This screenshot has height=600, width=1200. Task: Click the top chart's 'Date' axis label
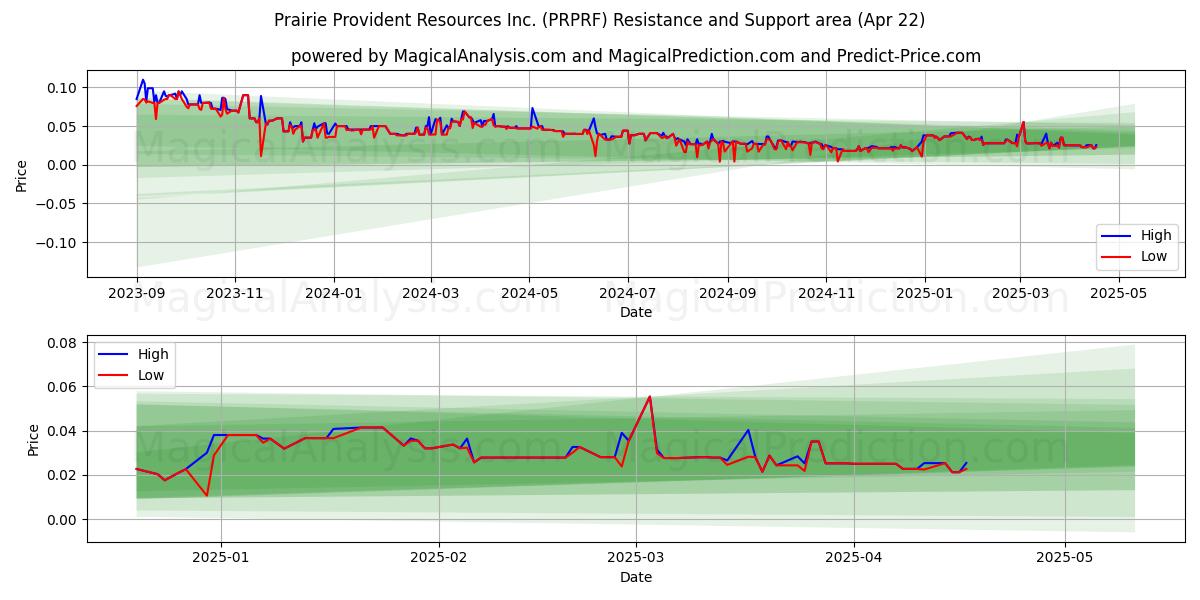click(x=636, y=312)
